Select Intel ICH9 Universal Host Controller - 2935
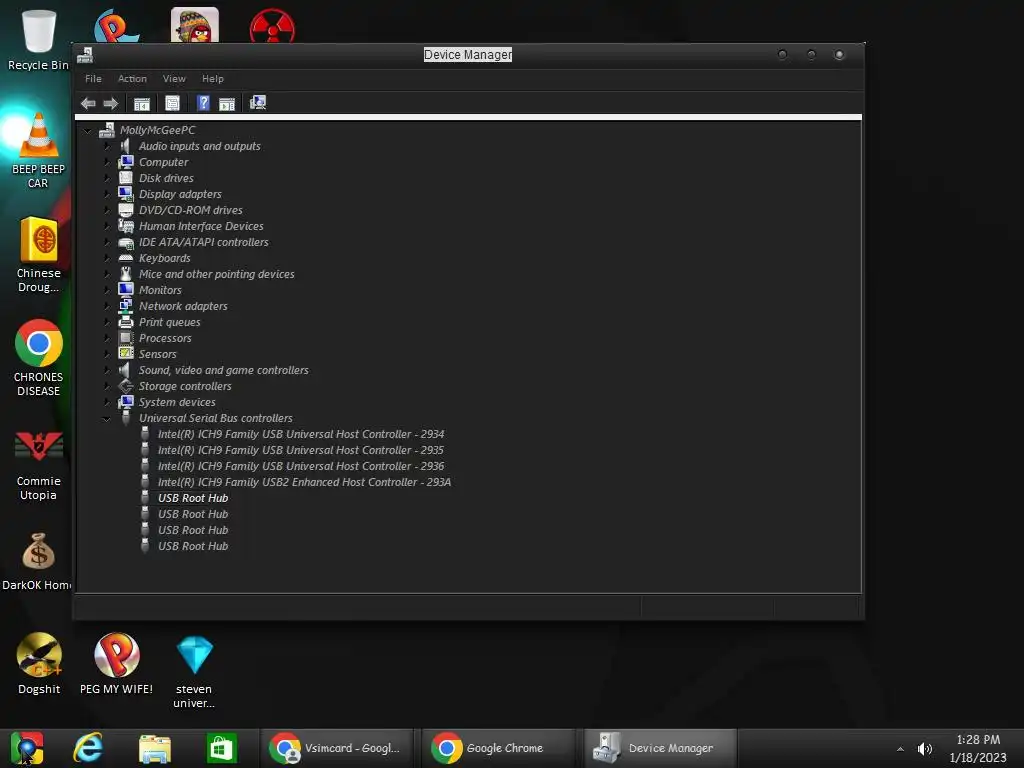This screenshot has height=768, width=1024. tap(301, 451)
